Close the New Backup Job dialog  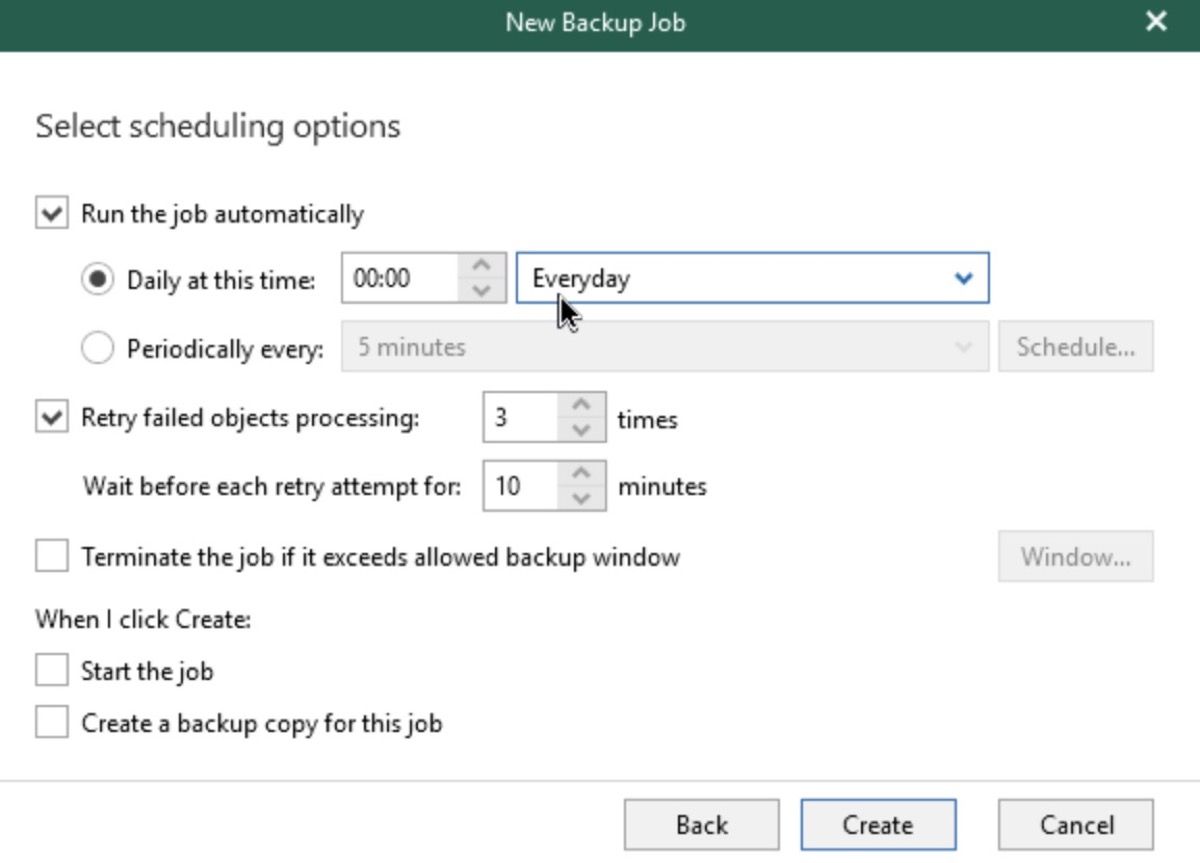[1156, 21]
